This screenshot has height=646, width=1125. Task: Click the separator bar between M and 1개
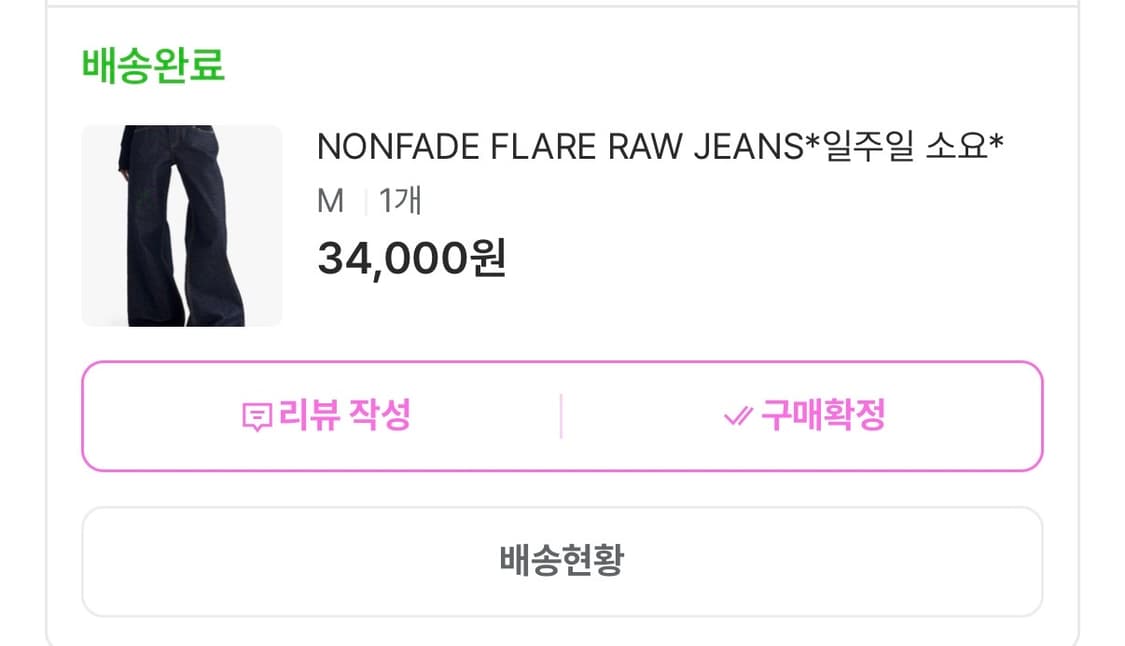click(365, 202)
